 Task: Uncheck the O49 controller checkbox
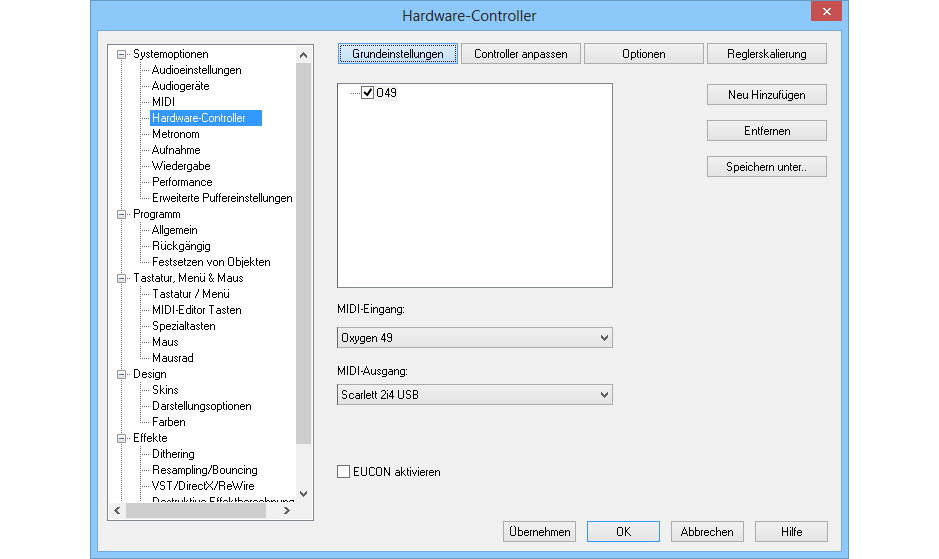pyautogui.click(x=367, y=93)
